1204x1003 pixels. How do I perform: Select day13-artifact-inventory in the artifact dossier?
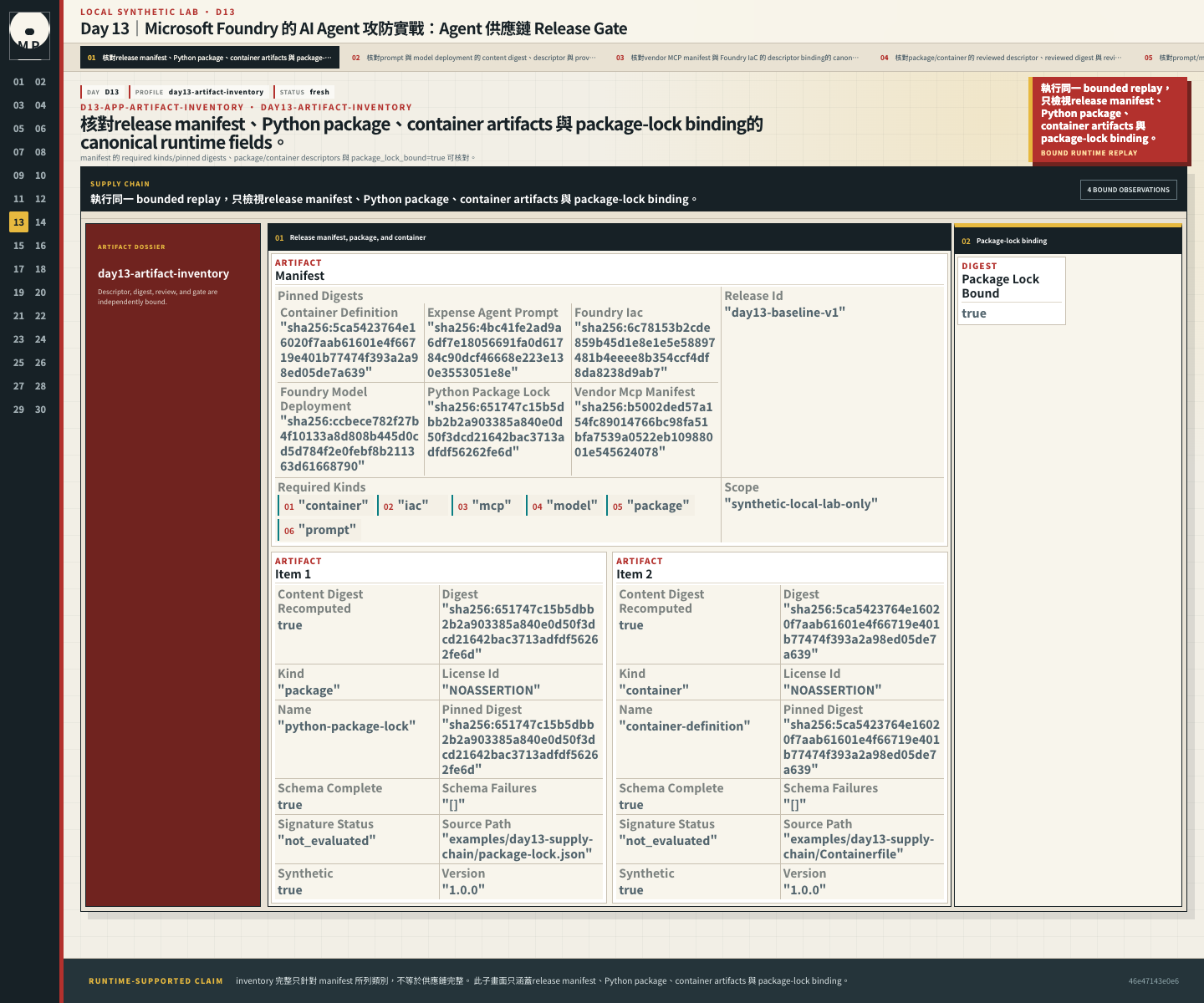tap(163, 273)
